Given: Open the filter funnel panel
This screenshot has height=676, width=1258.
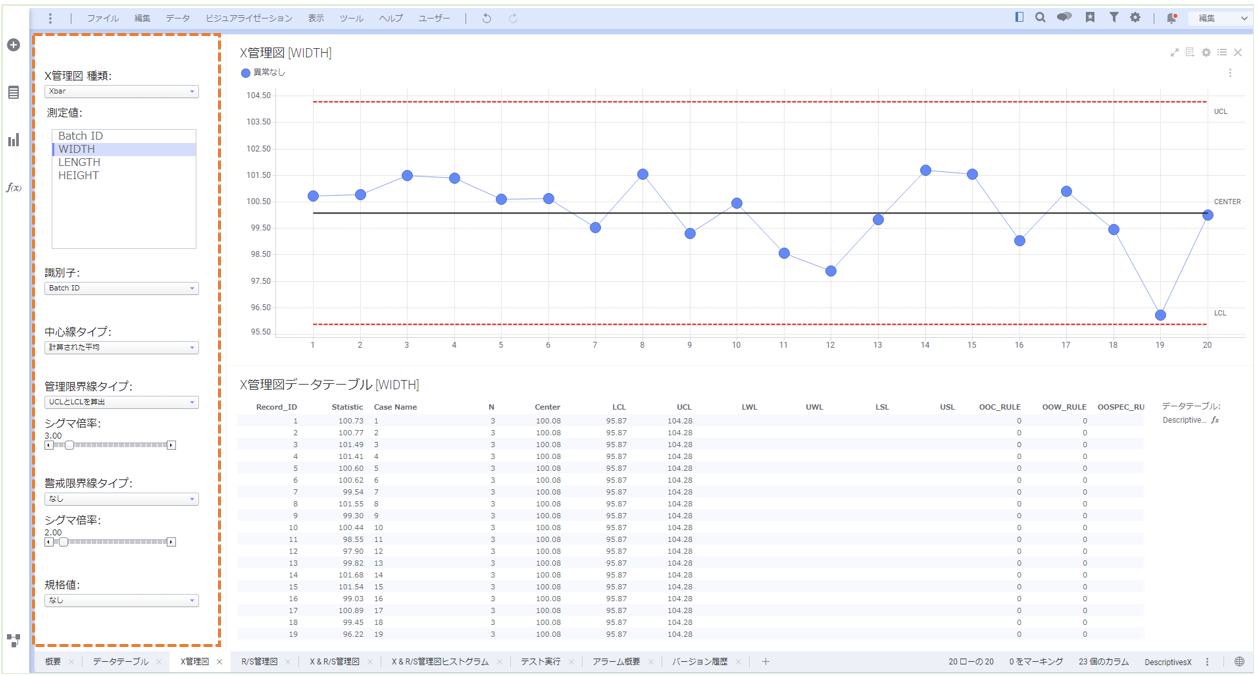Looking at the screenshot, I should pos(1113,17).
